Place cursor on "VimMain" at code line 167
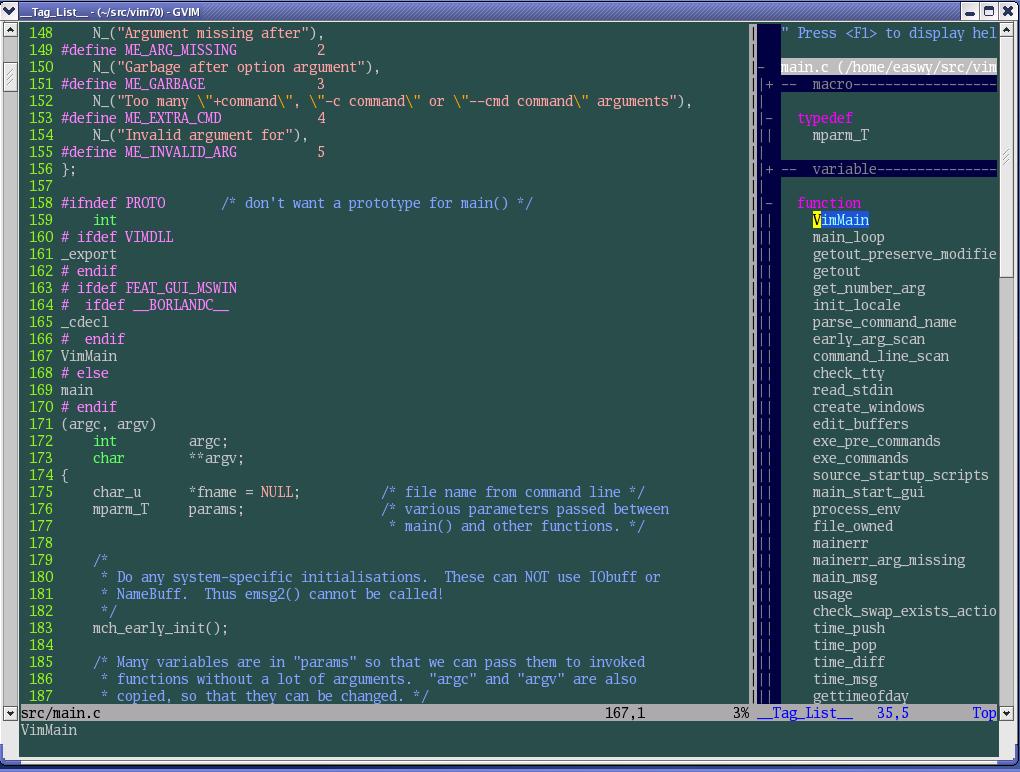This screenshot has height=772, width=1020. coord(89,356)
